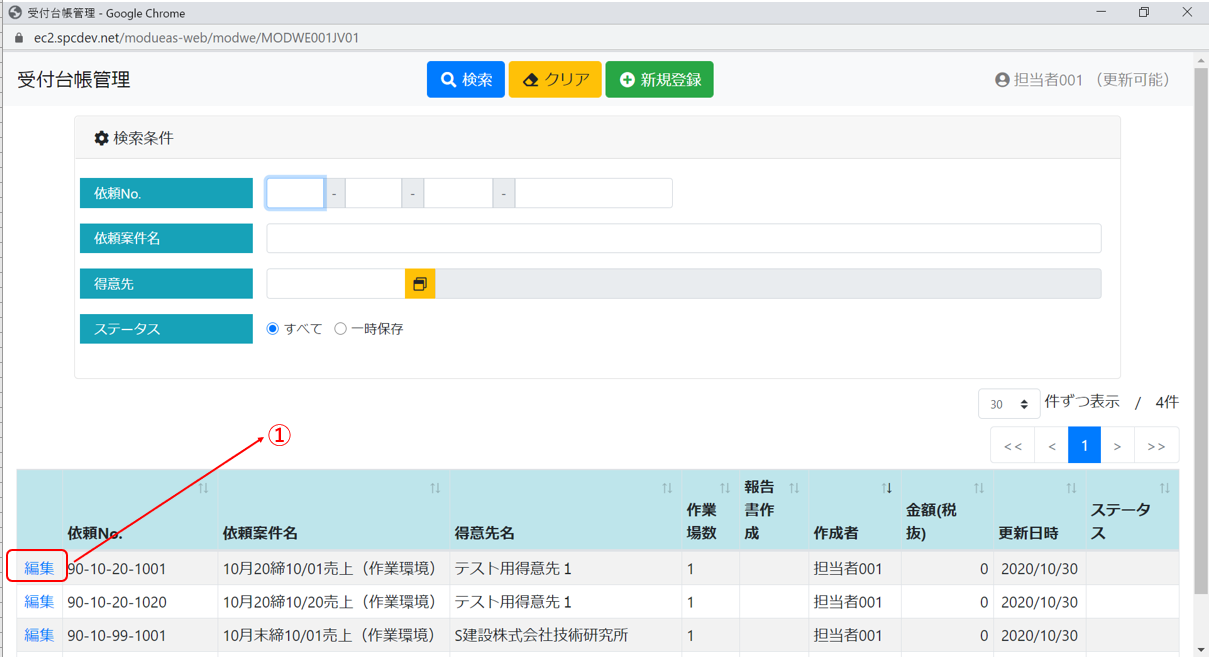Click the 4件 result count text
The image size is (1211, 657).
pos(1167,402)
